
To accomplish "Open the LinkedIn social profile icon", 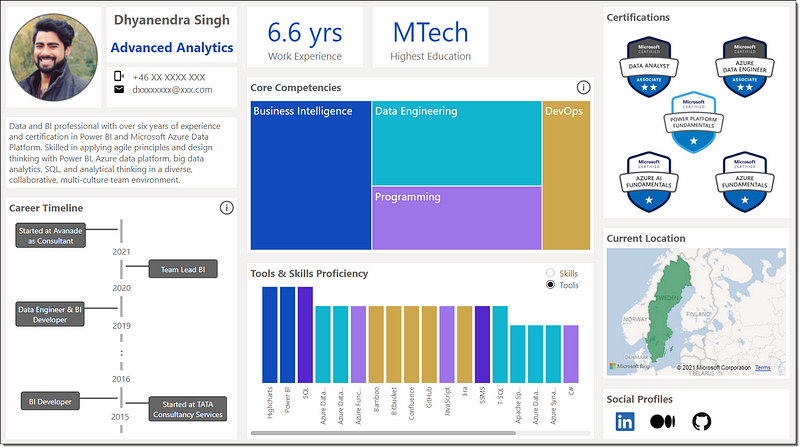I will 625,421.
